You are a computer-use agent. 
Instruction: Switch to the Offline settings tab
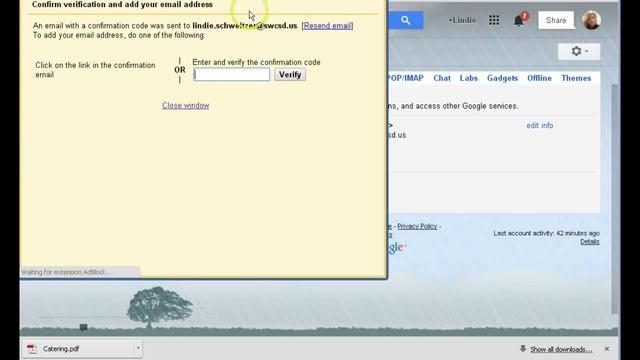[539, 78]
